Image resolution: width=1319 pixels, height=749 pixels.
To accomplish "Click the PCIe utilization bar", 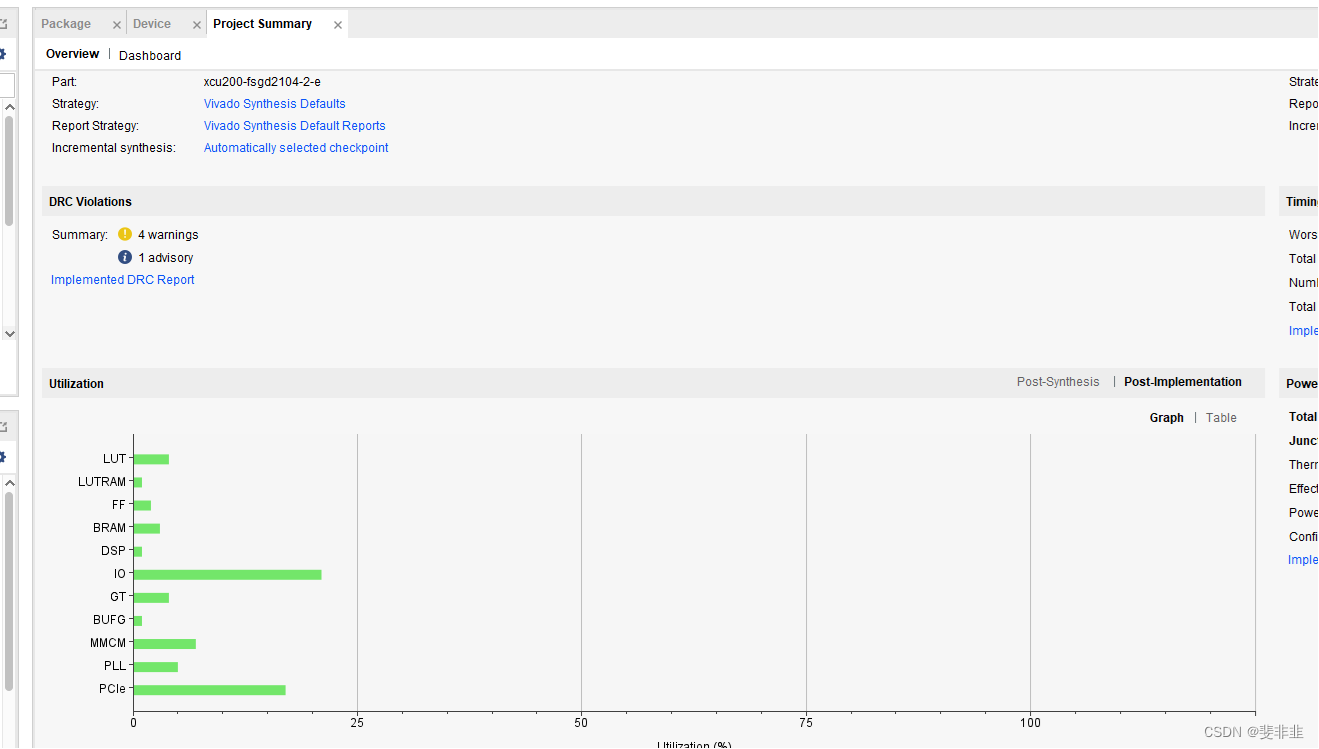I will (209, 690).
